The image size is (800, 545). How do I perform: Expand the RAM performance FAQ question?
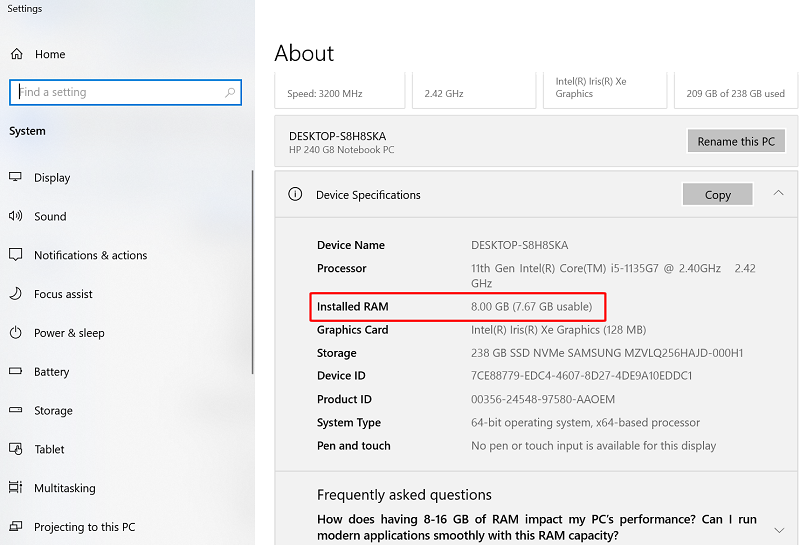coord(779,530)
